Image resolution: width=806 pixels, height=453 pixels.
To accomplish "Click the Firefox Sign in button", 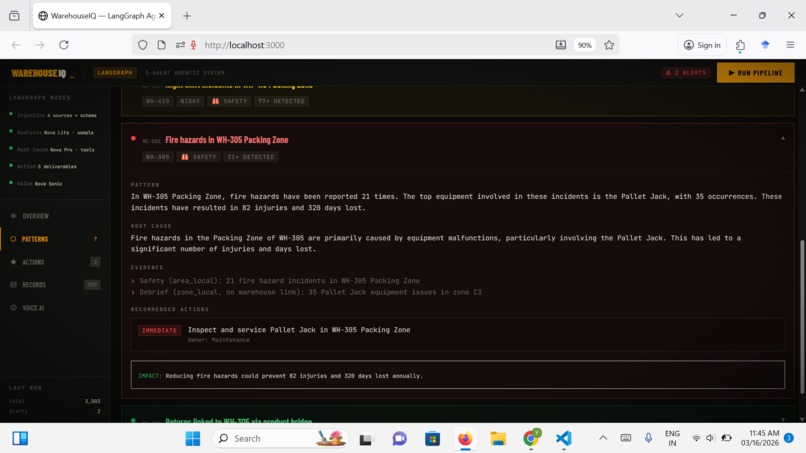I will [702, 45].
